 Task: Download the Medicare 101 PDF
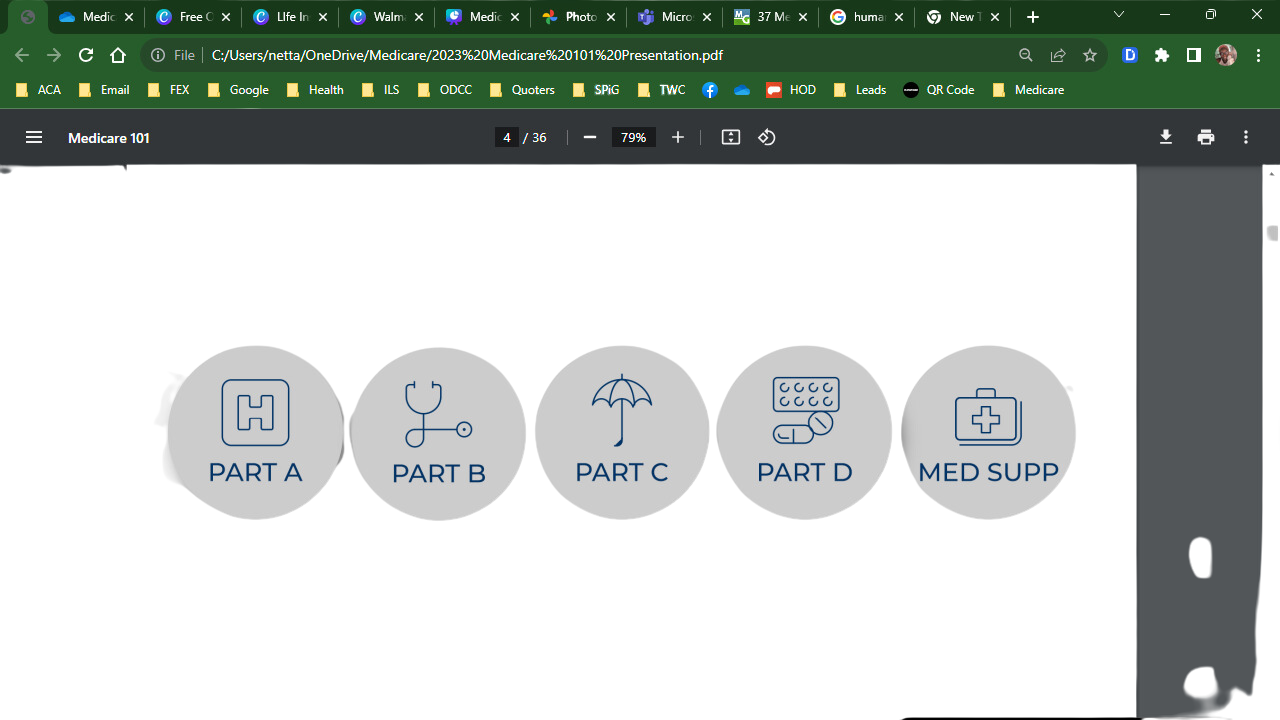1166,137
